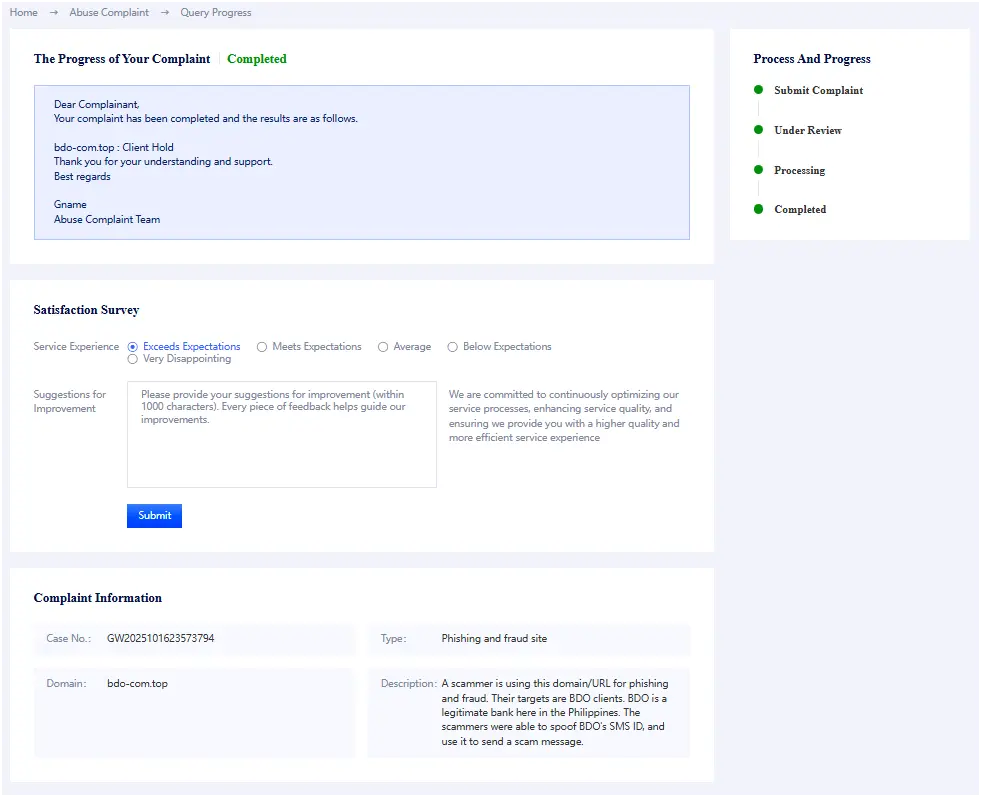Click 'bdo-com.top : Client Hold' result line

click(x=114, y=147)
